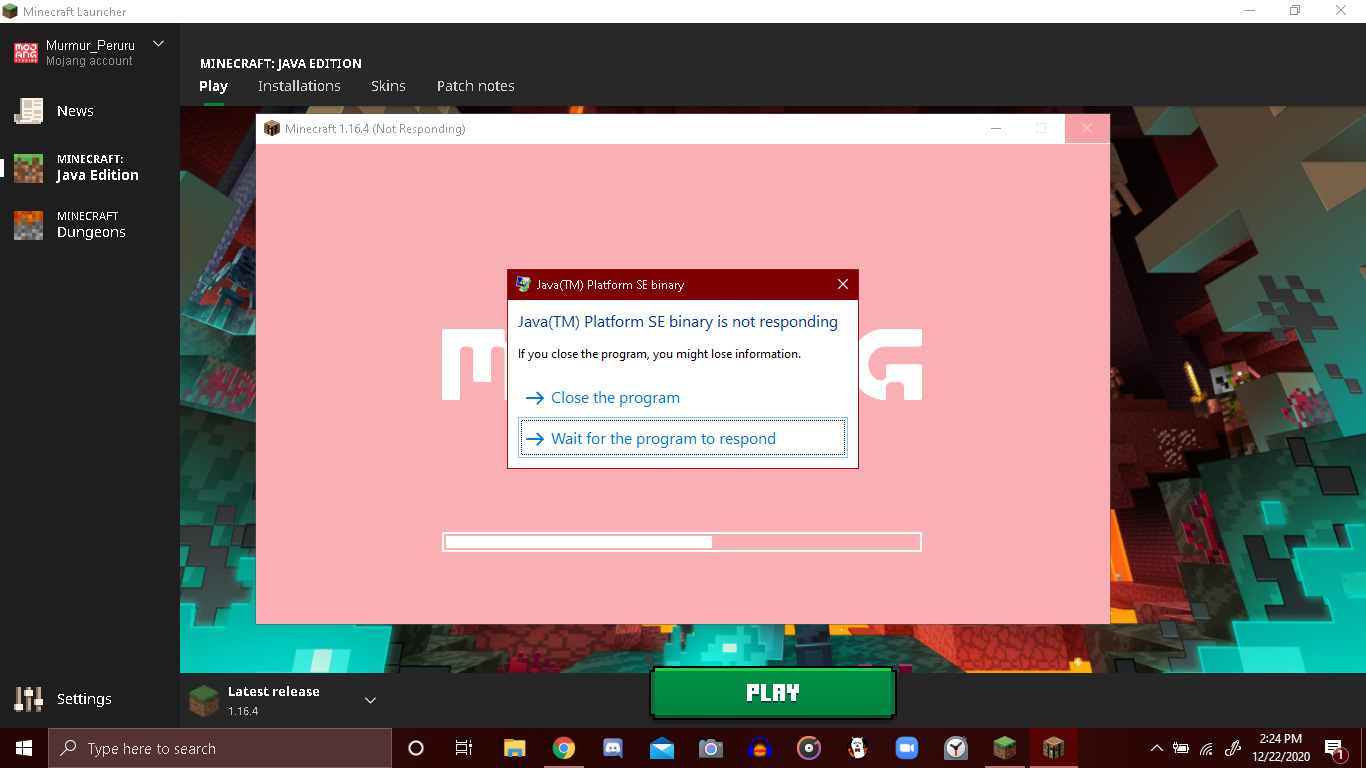
Task: Open the Mail app from the taskbar
Action: pyautogui.click(x=662, y=748)
